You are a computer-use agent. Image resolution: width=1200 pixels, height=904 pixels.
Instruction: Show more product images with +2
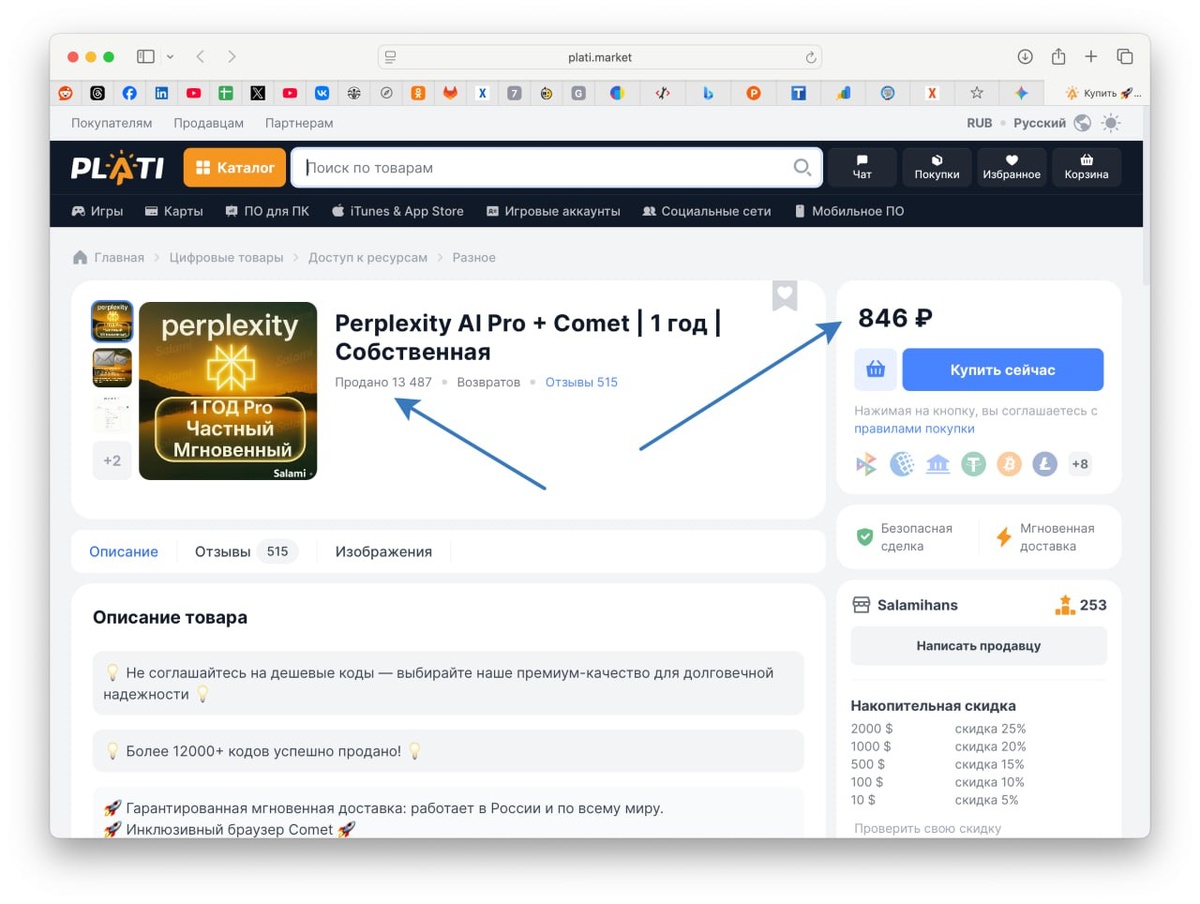pos(112,461)
